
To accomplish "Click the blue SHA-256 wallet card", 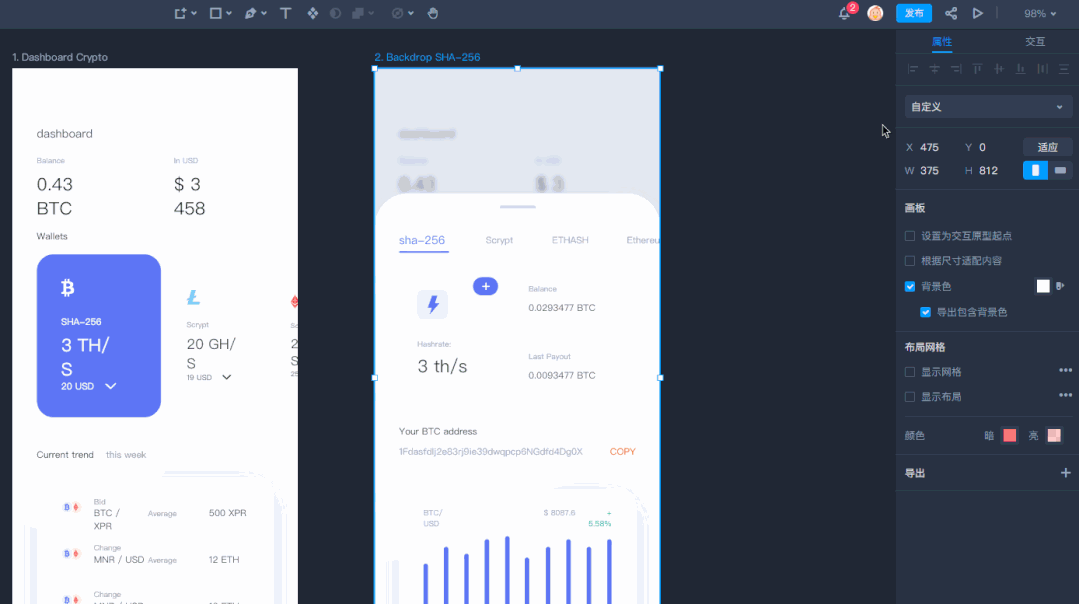I will click(98, 336).
